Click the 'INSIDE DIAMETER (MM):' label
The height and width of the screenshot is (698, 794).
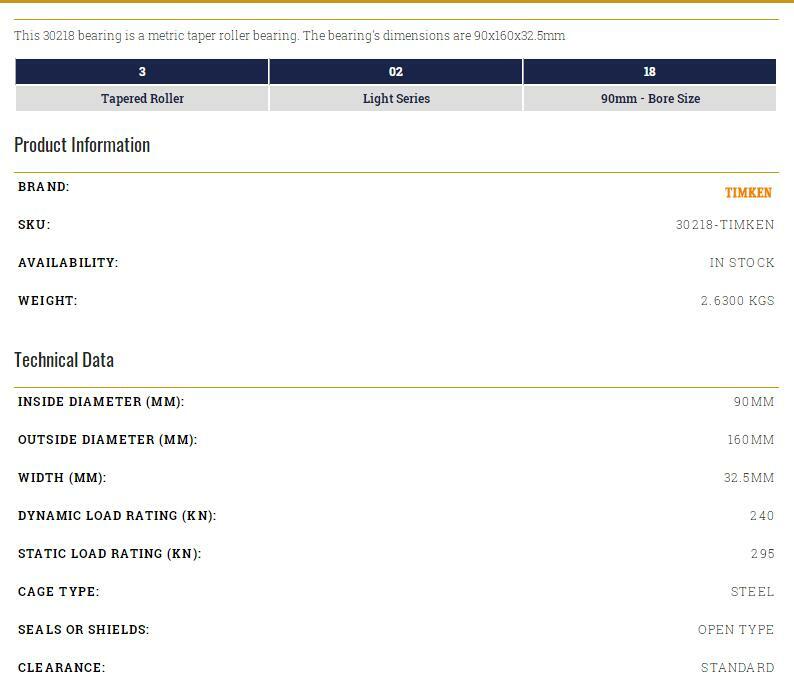[x=101, y=402]
